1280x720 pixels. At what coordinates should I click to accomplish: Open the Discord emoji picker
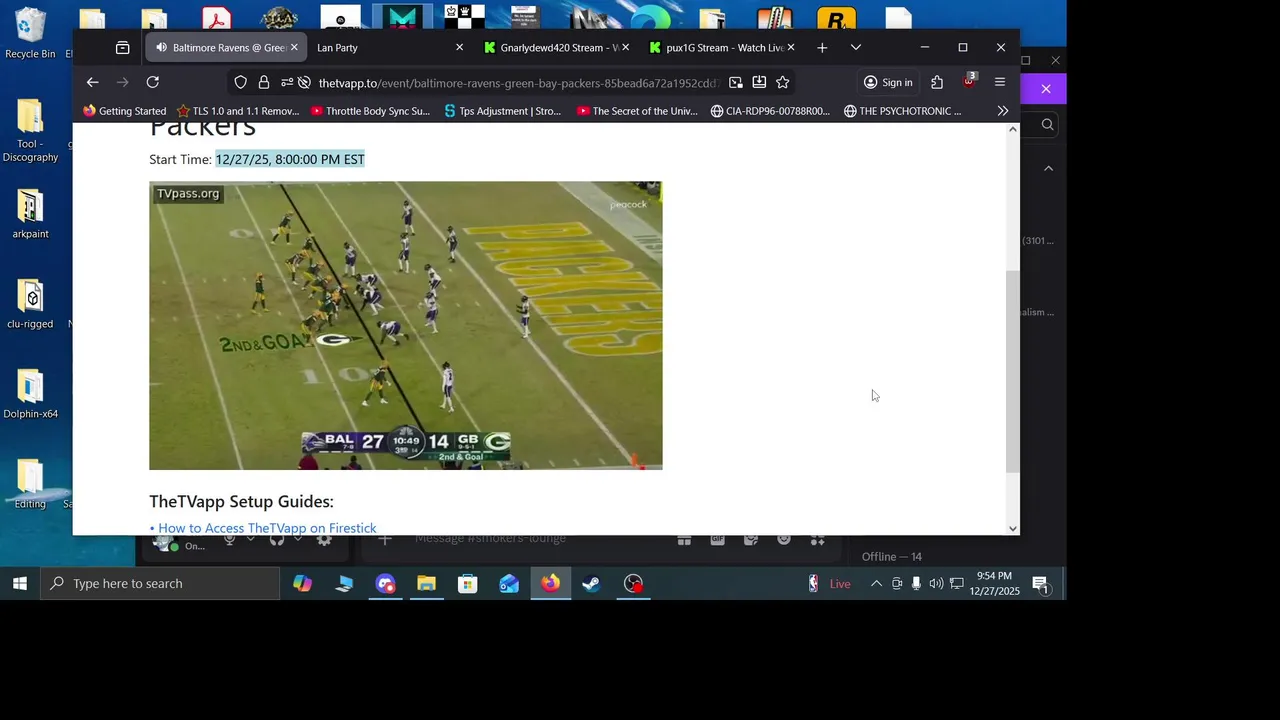pyautogui.click(x=784, y=540)
